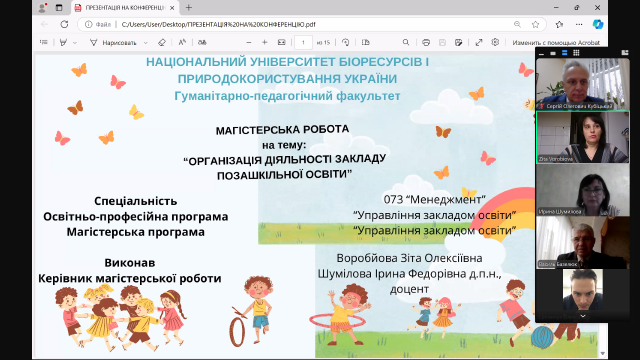Viewport: 640px width, 360px height.
Task: Click the slide title МАГІСТЕРСЬКА РОБОТА
Action: coord(282,130)
